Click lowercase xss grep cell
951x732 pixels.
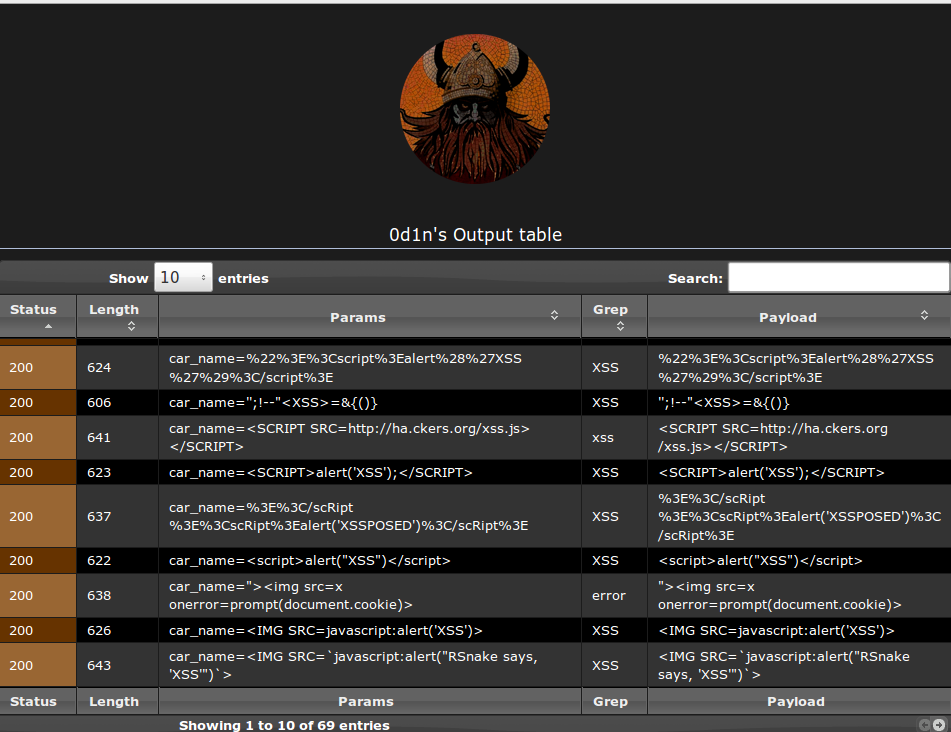[x=614, y=437]
